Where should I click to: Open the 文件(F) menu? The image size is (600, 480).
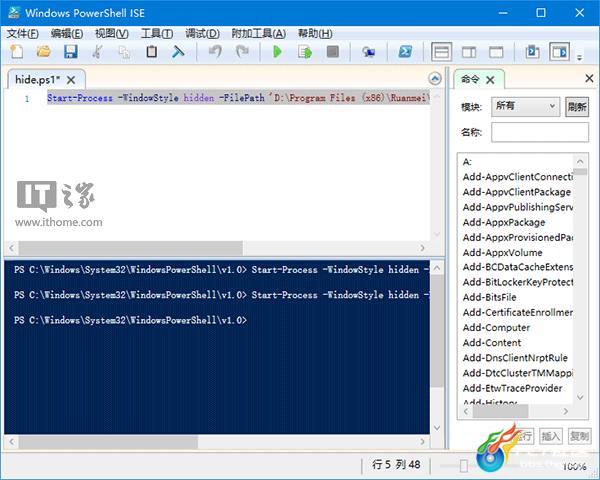23,34
